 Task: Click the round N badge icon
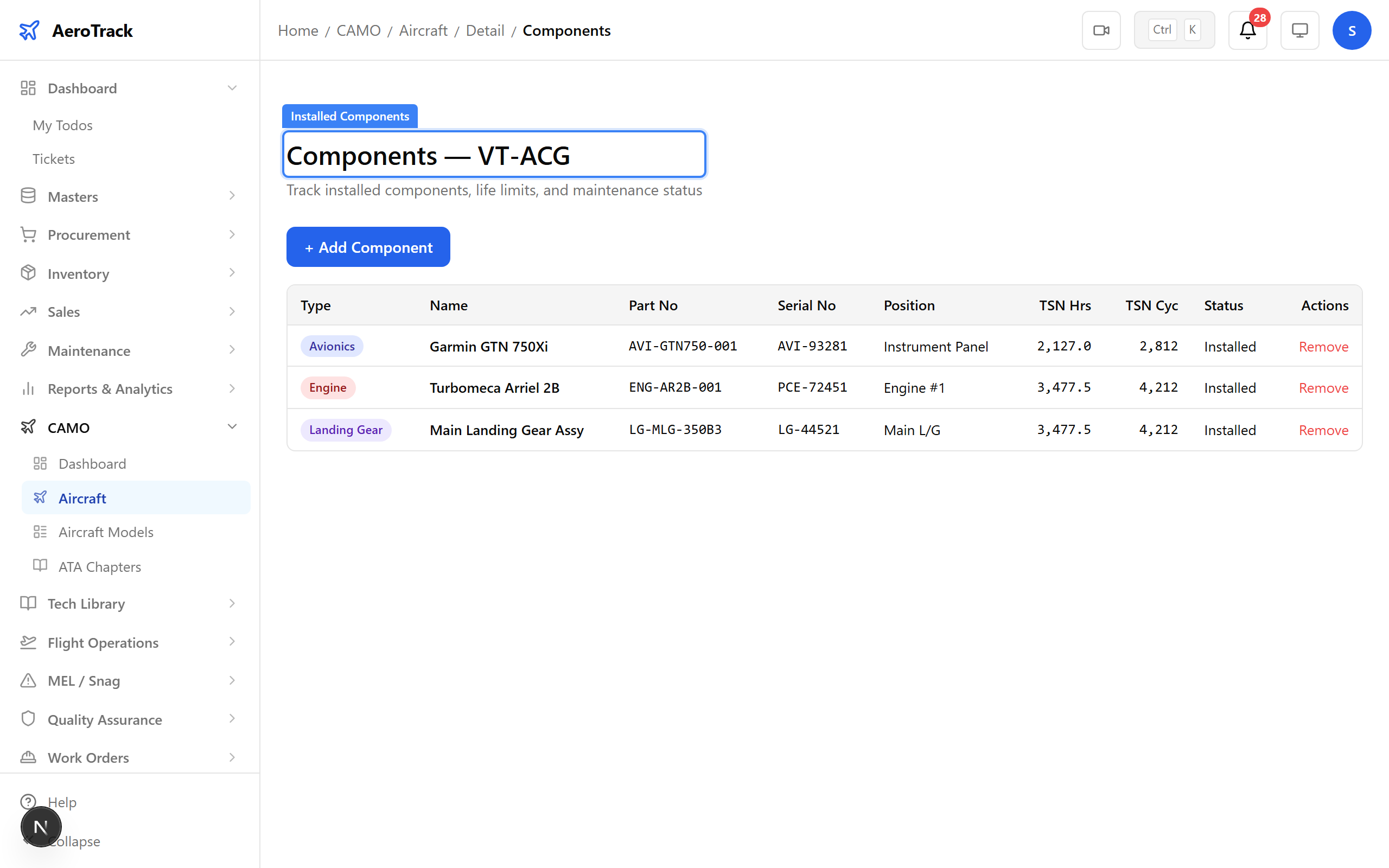coord(41,827)
